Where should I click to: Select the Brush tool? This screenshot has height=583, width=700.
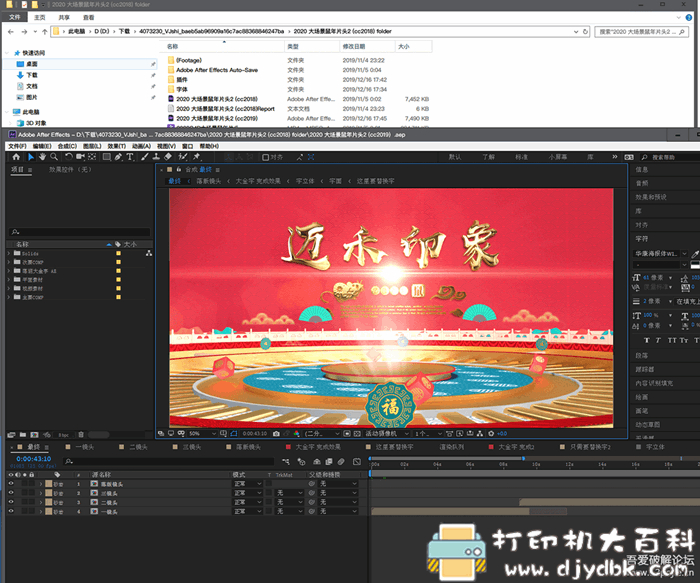point(145,157)
